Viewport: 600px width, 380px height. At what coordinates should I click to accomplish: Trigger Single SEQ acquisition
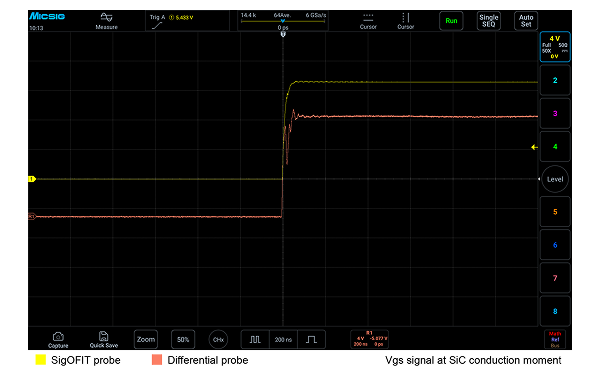[489, 21]
